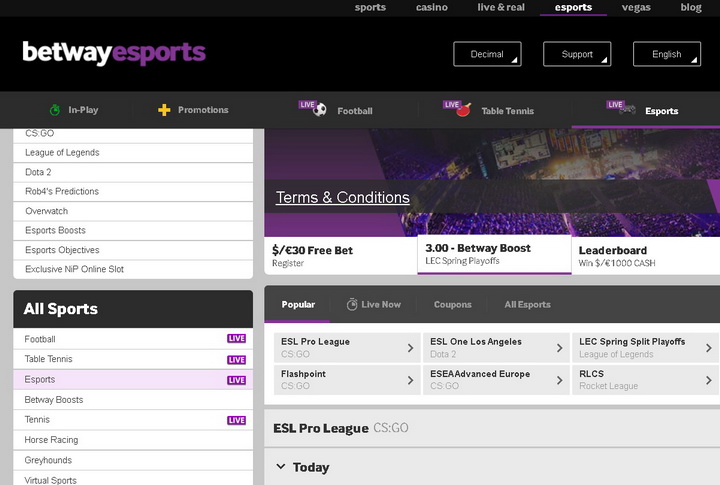The width and height of the screenshot is (720, 485).
Task: Open Flashpoint CS:GO chevron
Action: pyautogui.click(x=411, y=380)
